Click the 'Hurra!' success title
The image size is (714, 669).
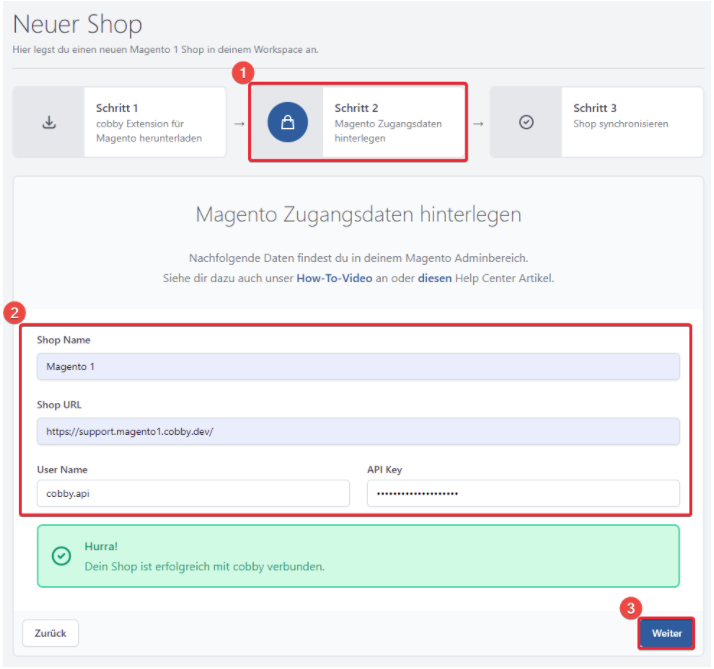coord(101,546)
